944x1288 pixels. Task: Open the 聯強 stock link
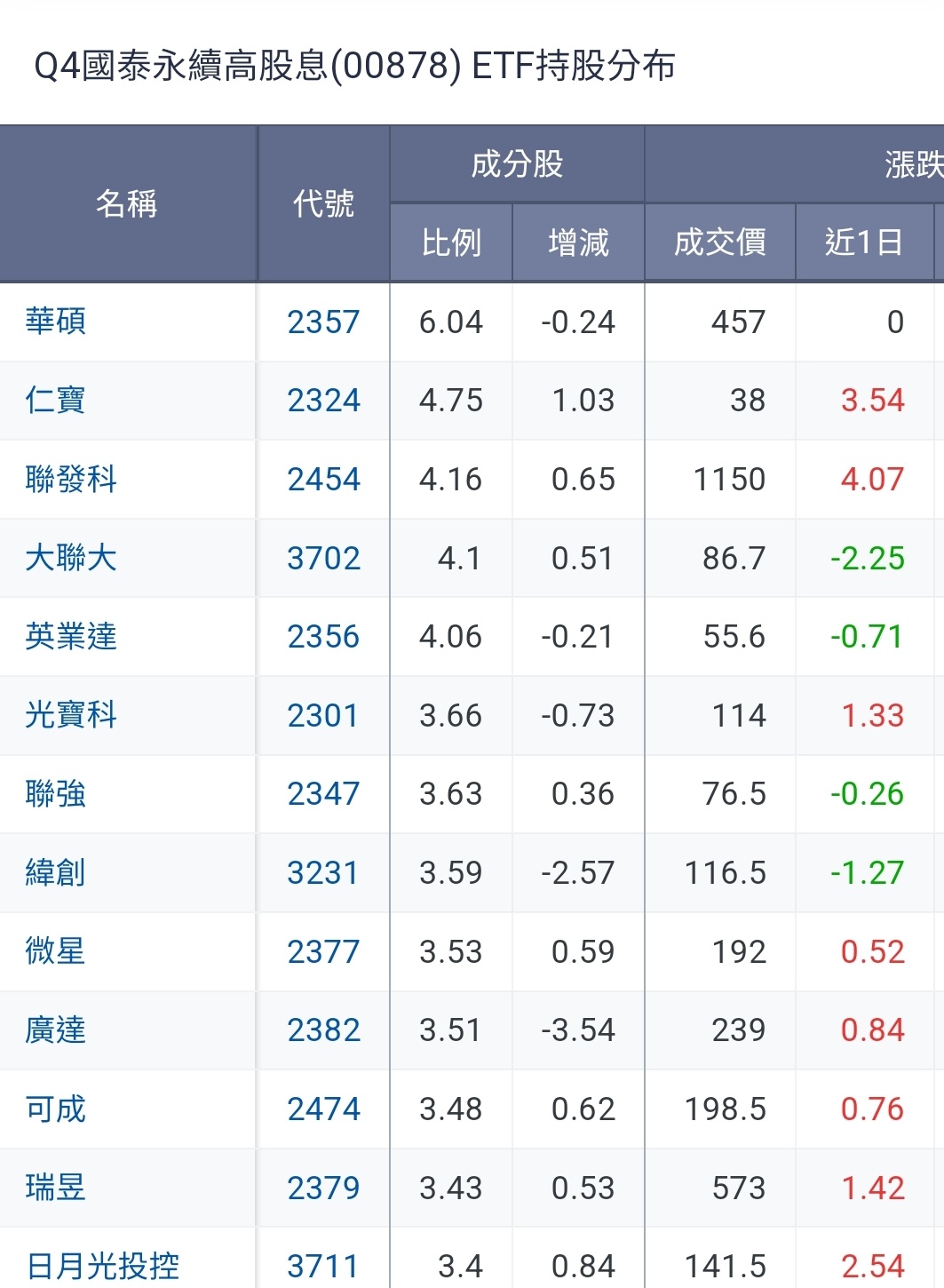(x=55, y=794)
